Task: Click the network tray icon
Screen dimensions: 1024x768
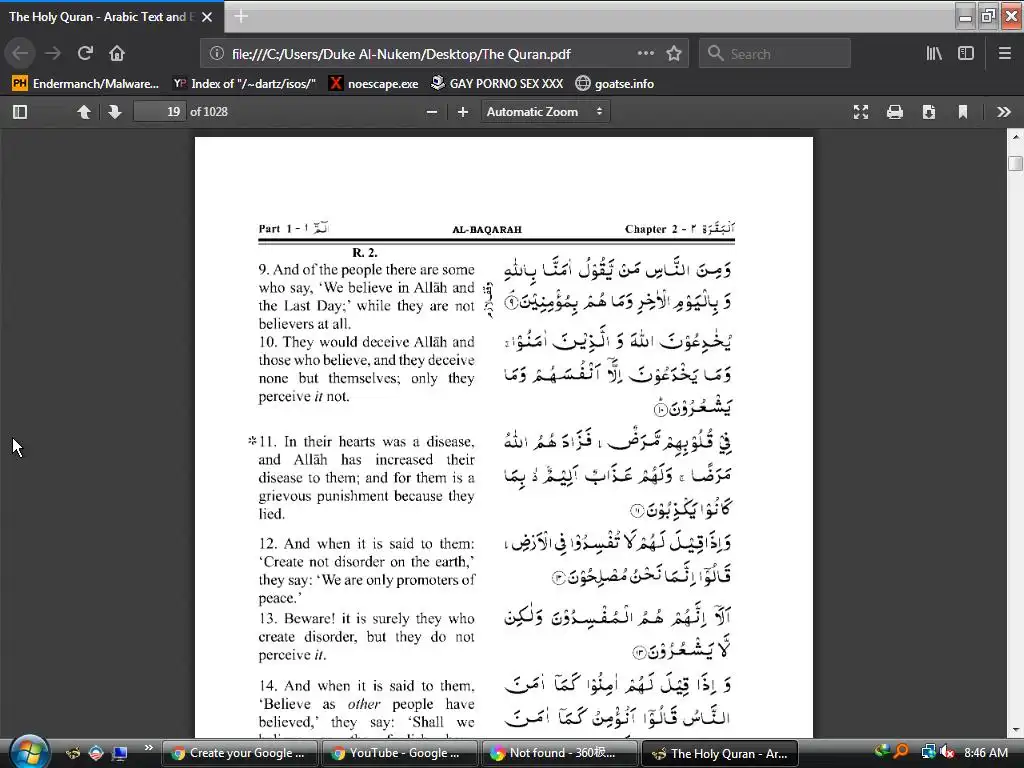Action: click(928, 753)
